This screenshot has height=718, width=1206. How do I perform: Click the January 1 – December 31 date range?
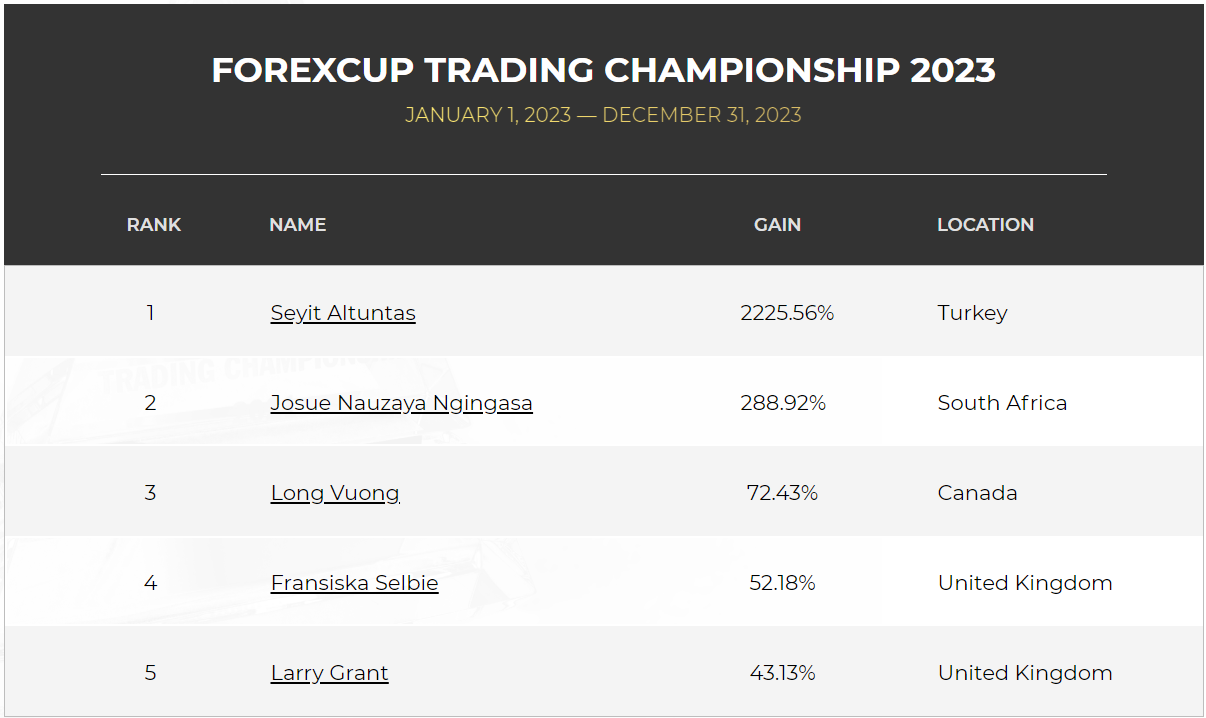[x=603, y=115]
